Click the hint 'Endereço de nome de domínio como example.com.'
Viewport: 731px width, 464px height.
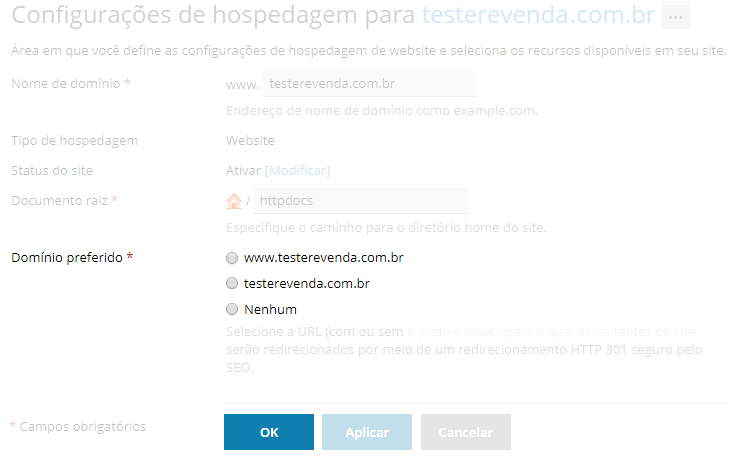tap(382, 111)
